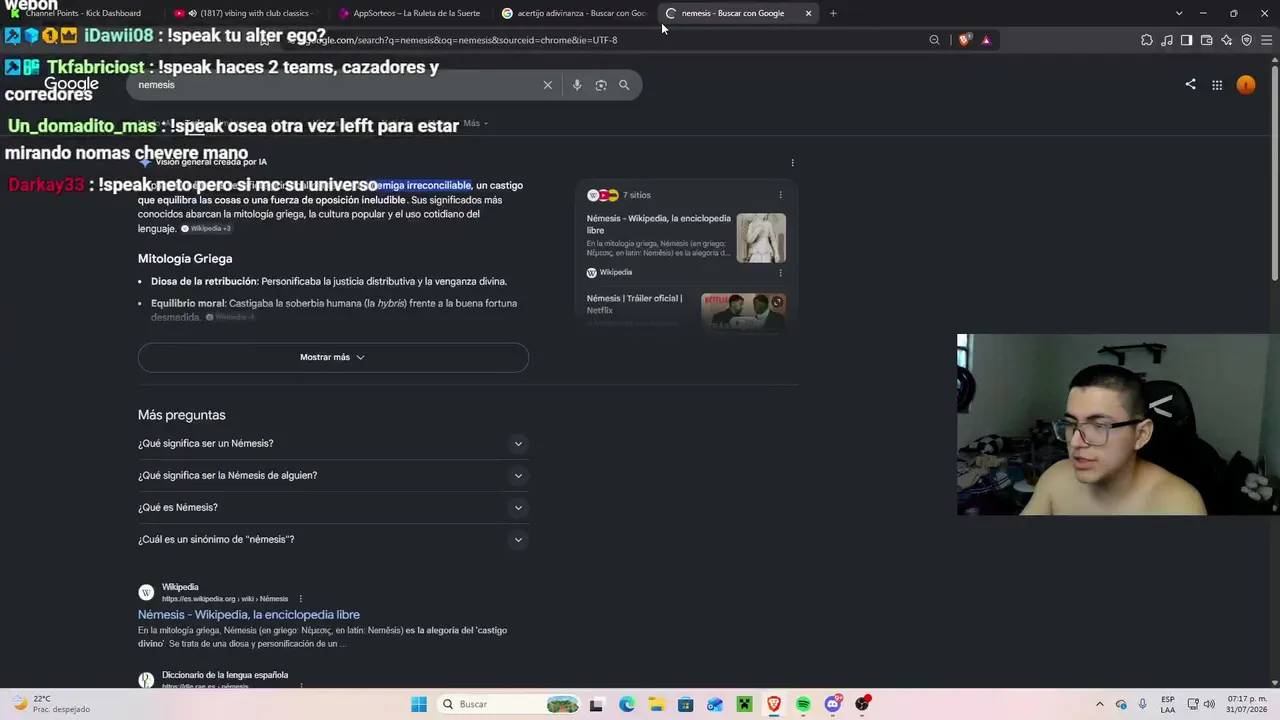Open the Wikipedia +3 source chip

click(206, 229)
